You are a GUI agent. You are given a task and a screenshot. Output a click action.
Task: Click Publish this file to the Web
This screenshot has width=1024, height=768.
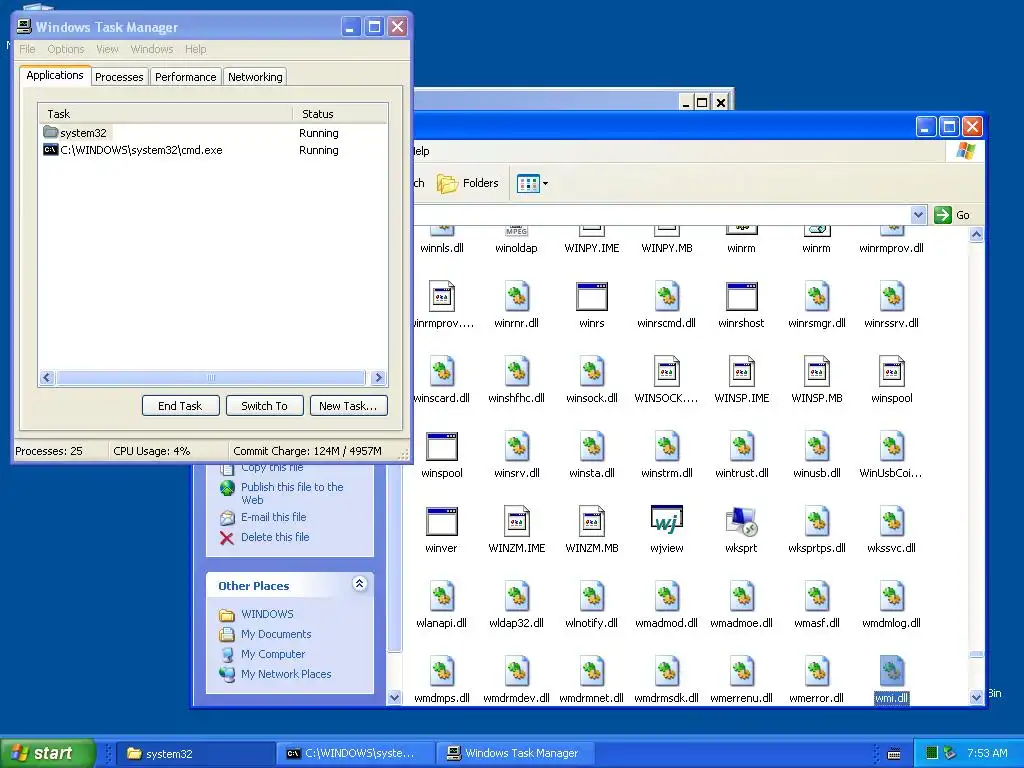coord(291,493)
